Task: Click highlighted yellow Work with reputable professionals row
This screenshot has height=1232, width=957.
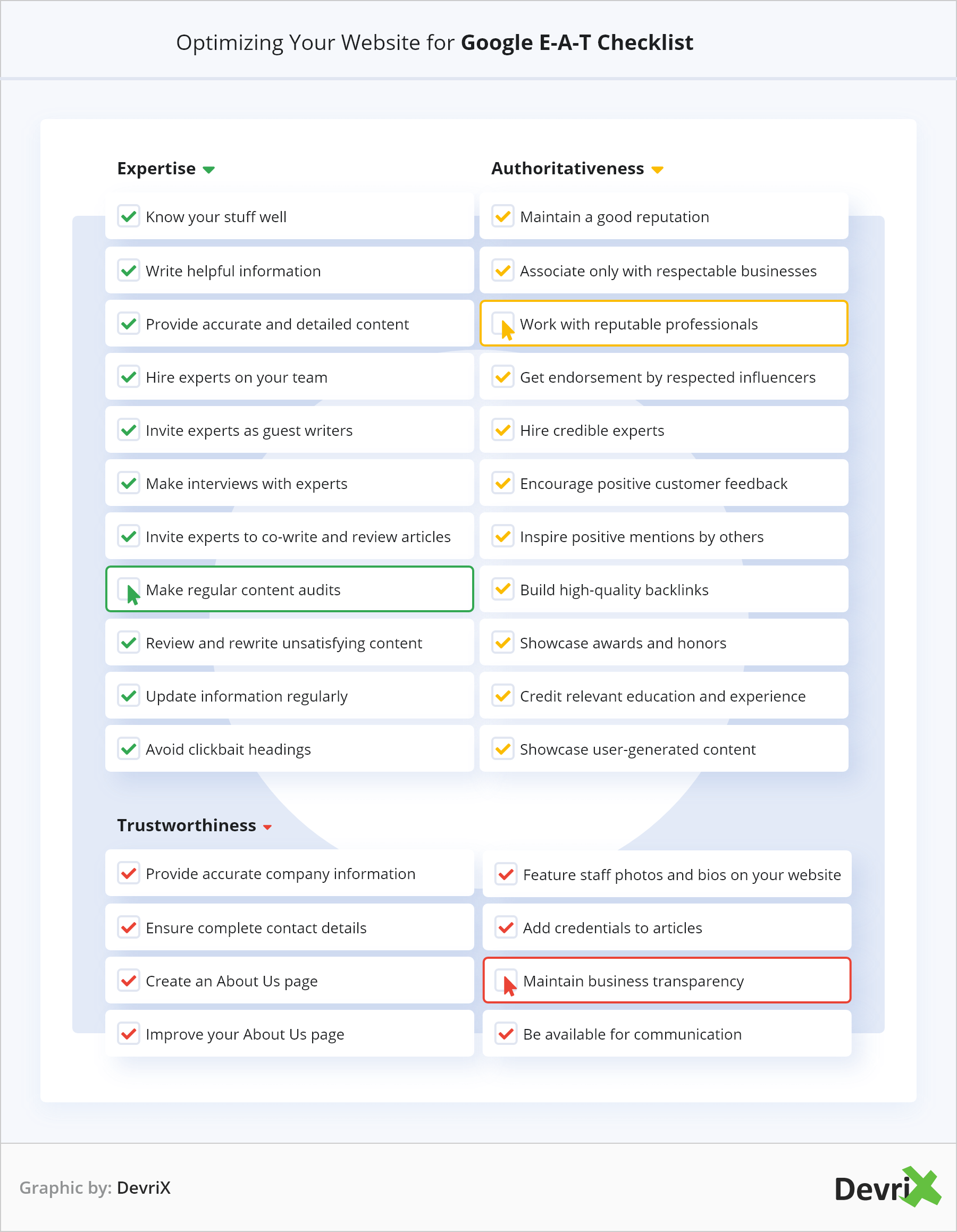Action: (663, 324)
